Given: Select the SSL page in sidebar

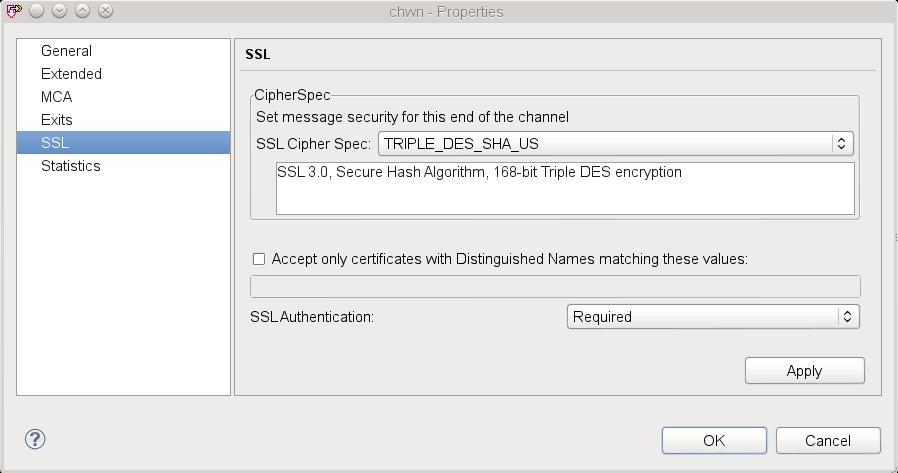Looking at the screenshot, I should pos(55,143).
